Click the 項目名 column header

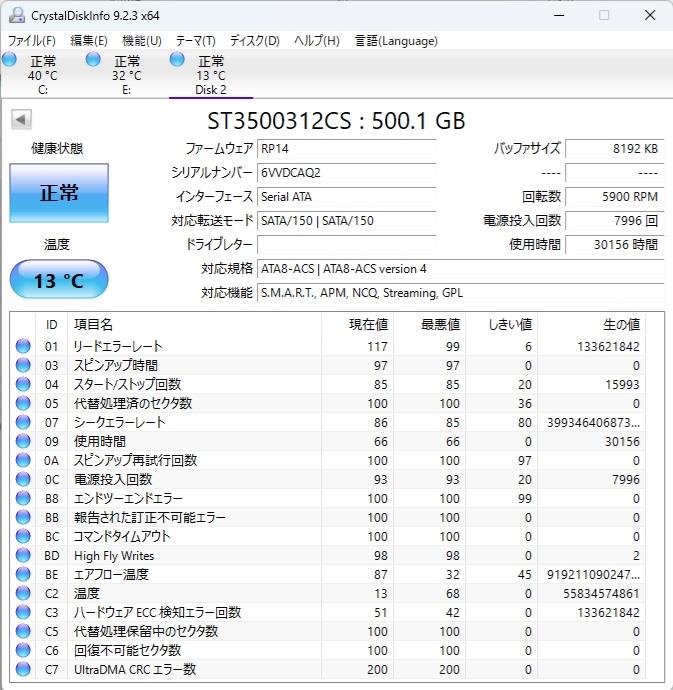point(195,325)
